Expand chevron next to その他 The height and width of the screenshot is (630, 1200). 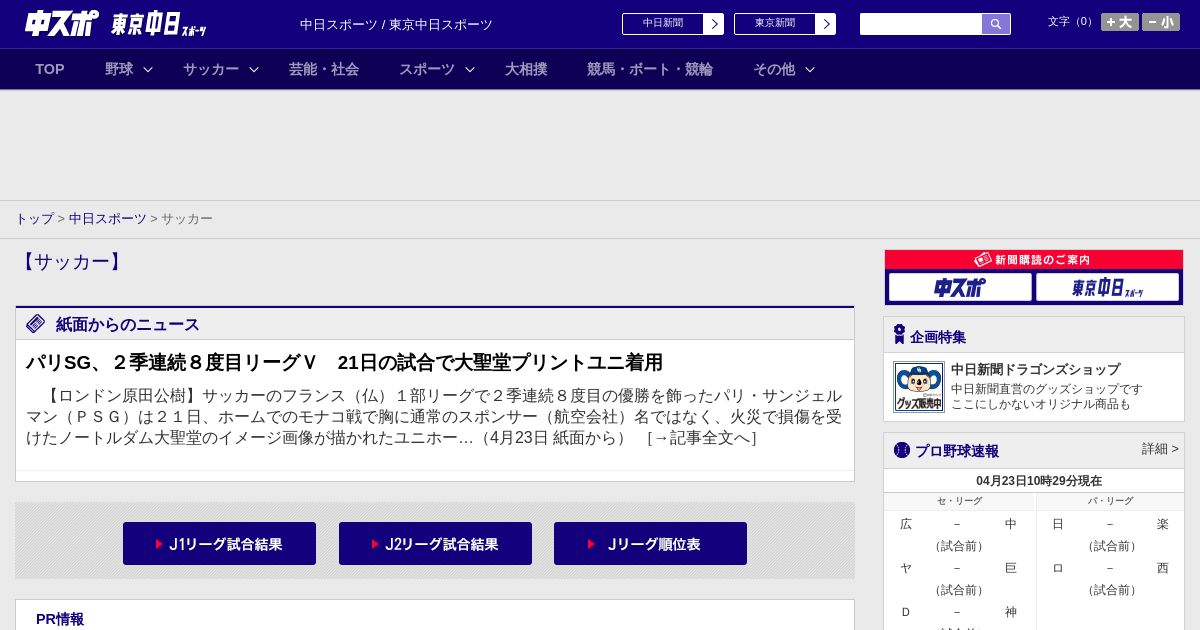[x=810, y=69]
